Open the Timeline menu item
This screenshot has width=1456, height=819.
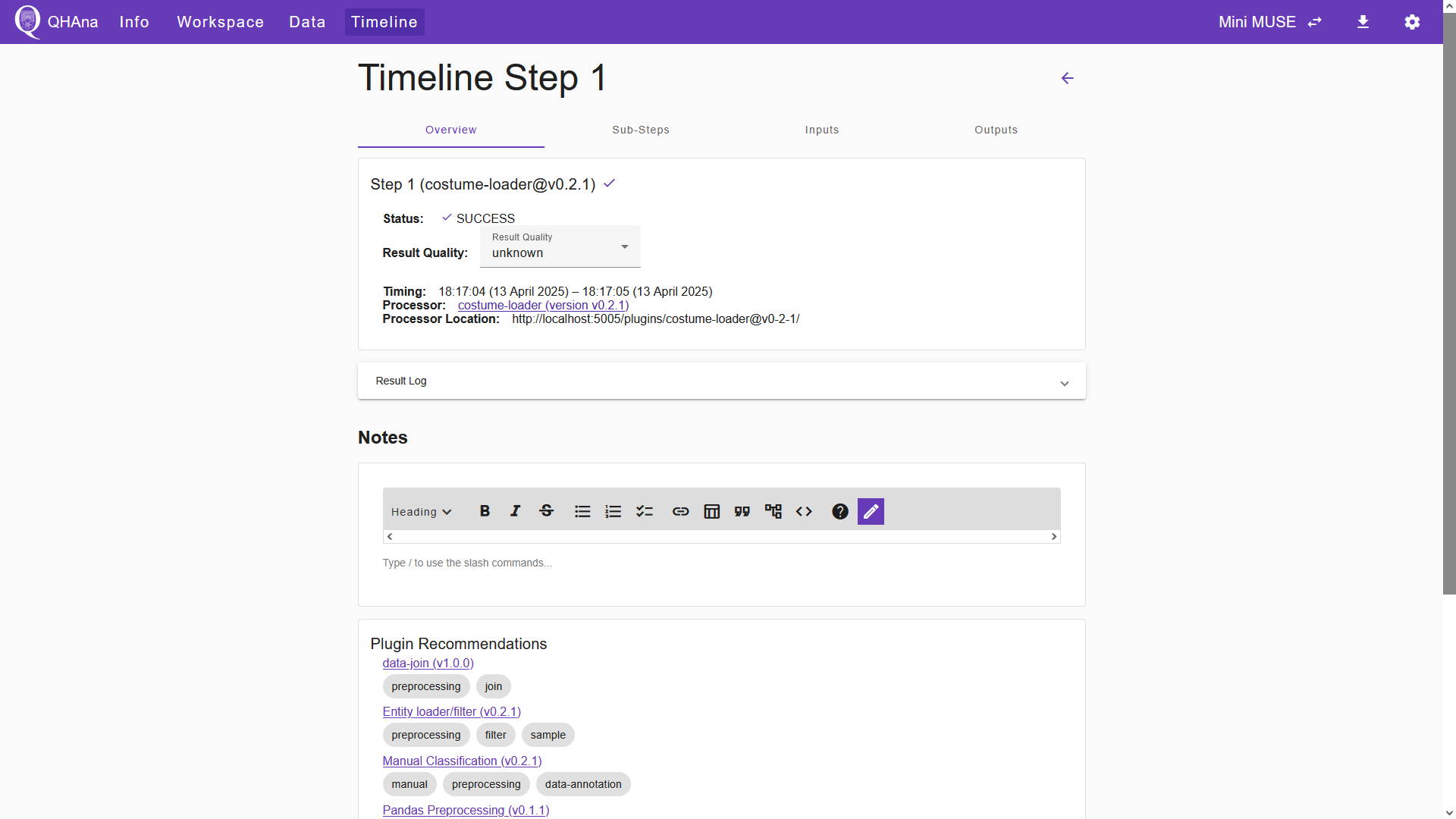[x=384, y=22]
